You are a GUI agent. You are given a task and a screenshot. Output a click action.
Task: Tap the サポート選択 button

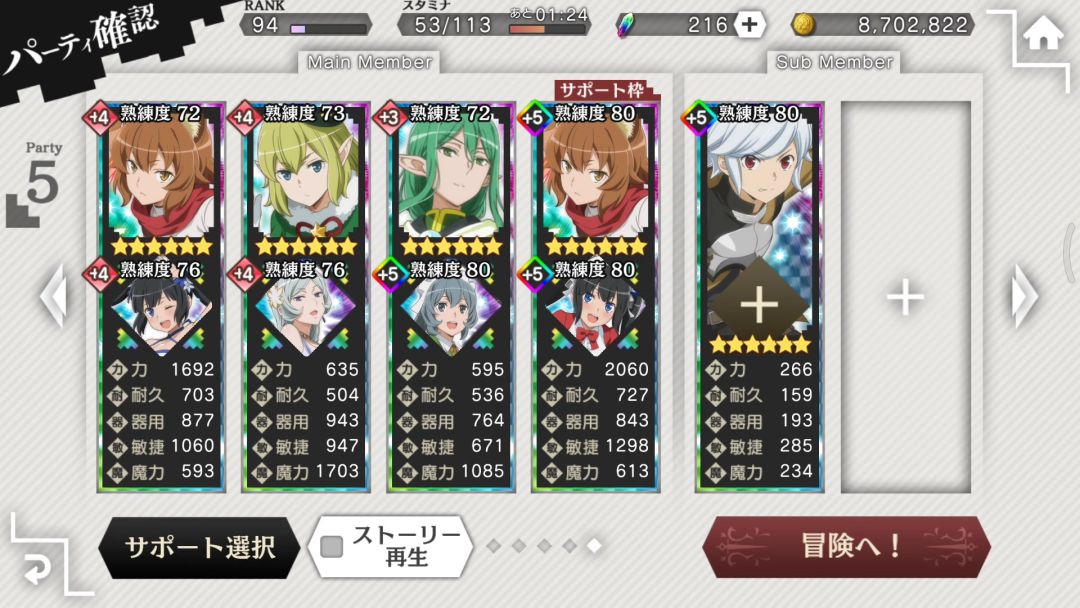(200, 547)
